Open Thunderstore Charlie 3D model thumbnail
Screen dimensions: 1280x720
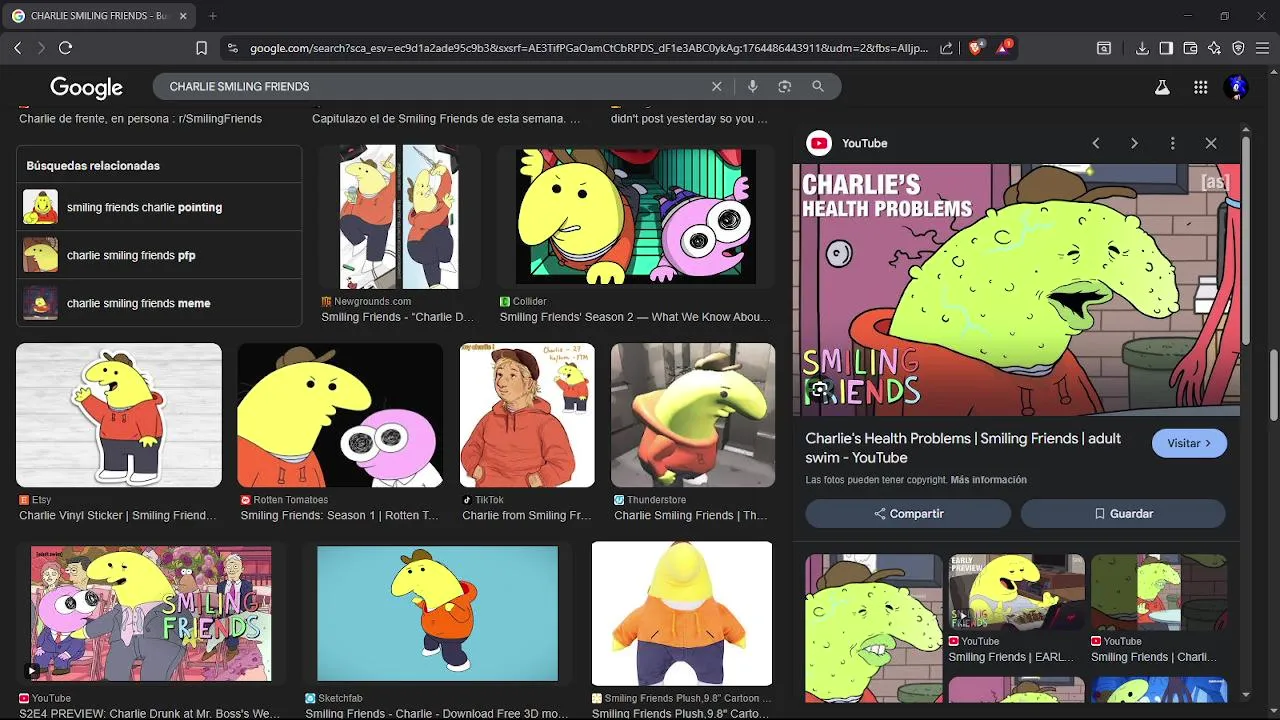click(693, 415)
